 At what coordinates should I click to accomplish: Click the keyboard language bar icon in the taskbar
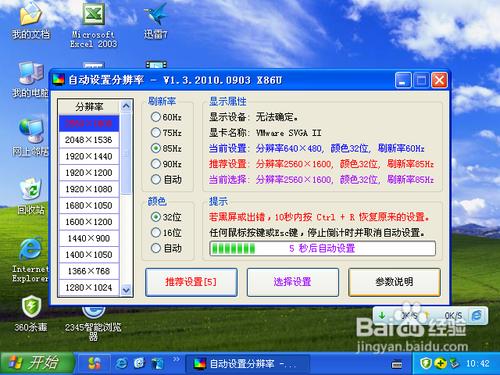(397, 365)
